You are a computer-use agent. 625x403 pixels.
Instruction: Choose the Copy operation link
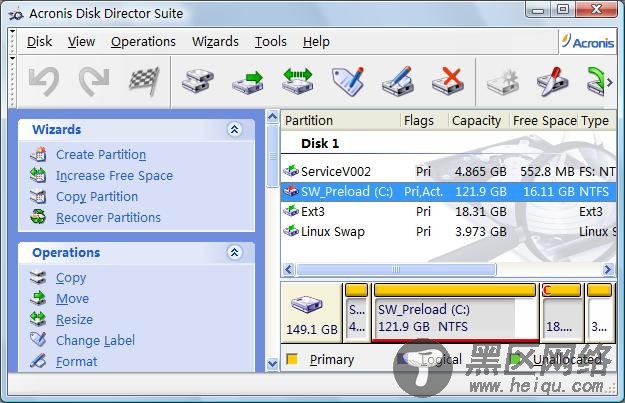coord(71,277)
